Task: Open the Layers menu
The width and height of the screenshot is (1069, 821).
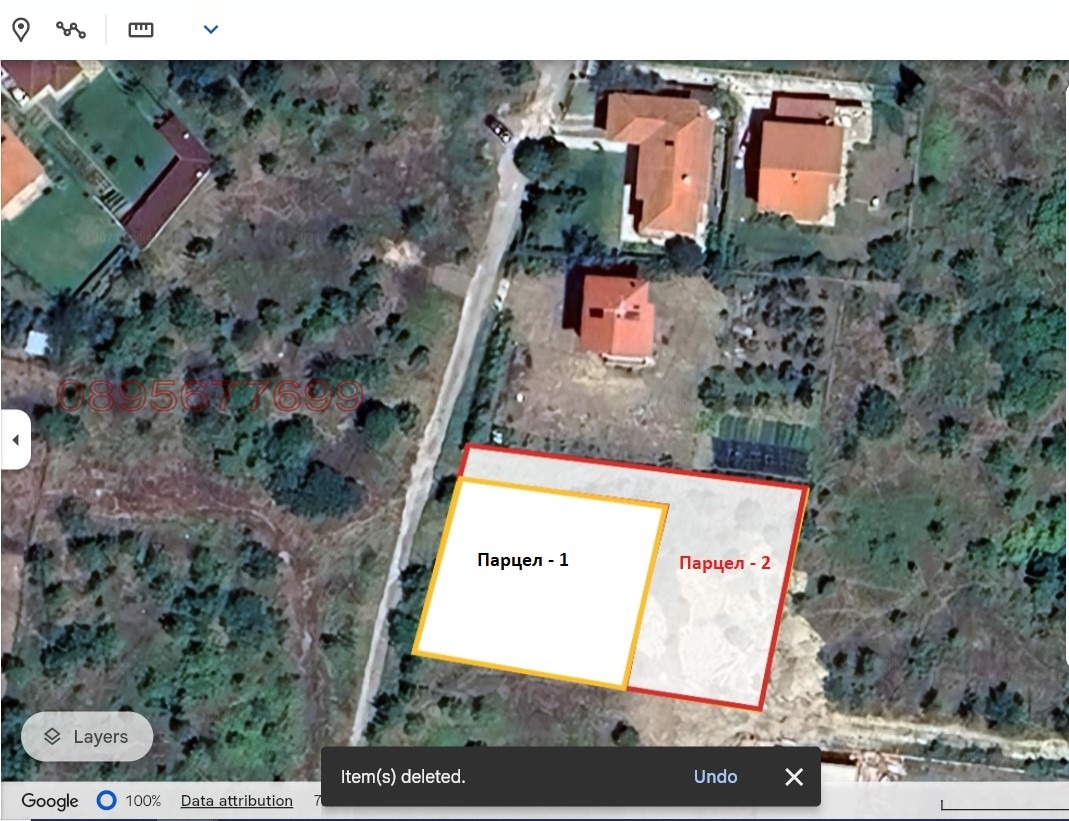Action: click(x=87, y=737)
